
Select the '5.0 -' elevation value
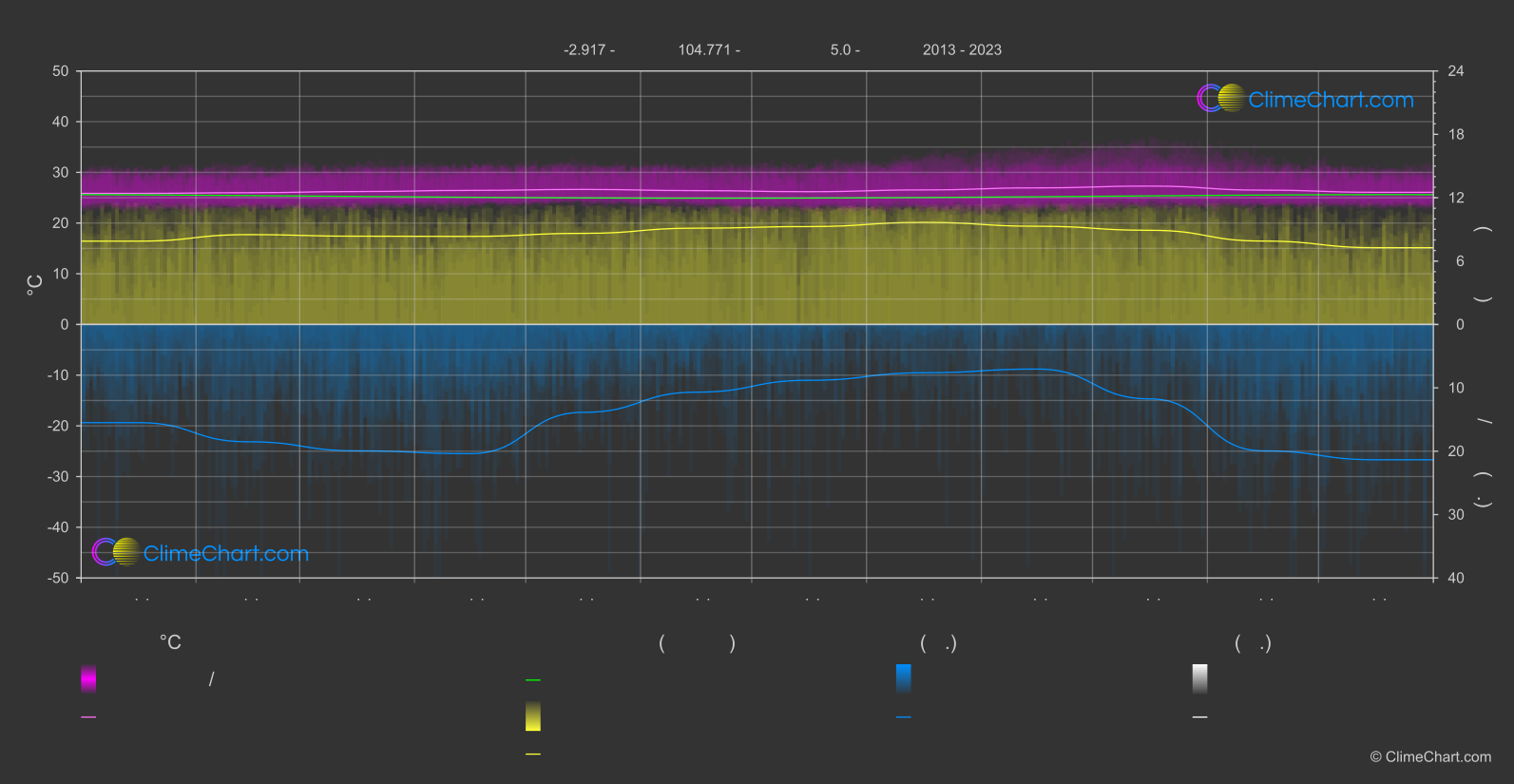[845, 49]
